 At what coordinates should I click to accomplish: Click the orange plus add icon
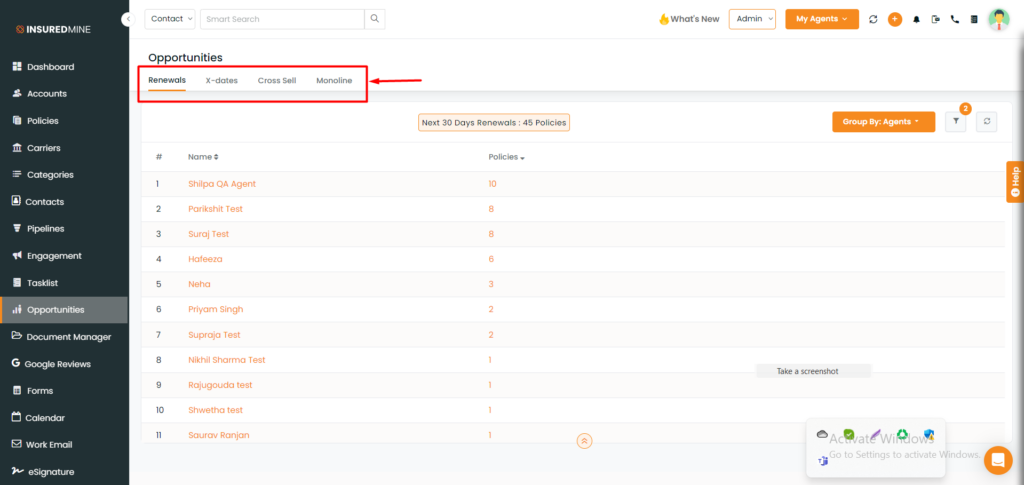(x=895, y=19)
